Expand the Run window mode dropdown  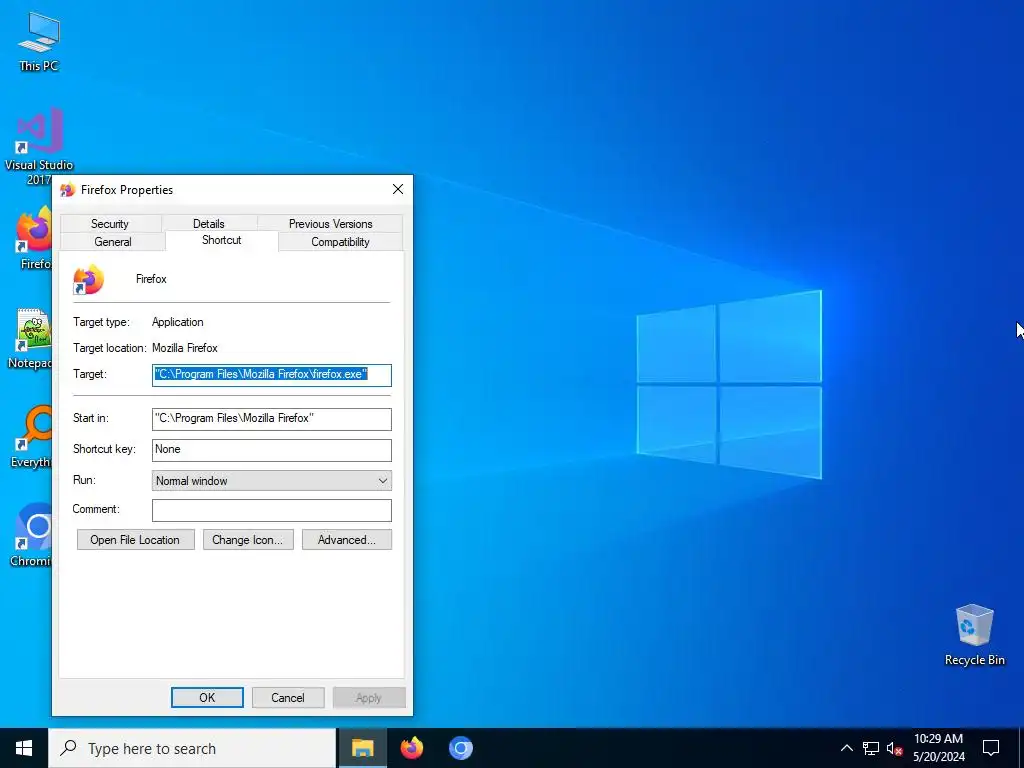[272, 481]
